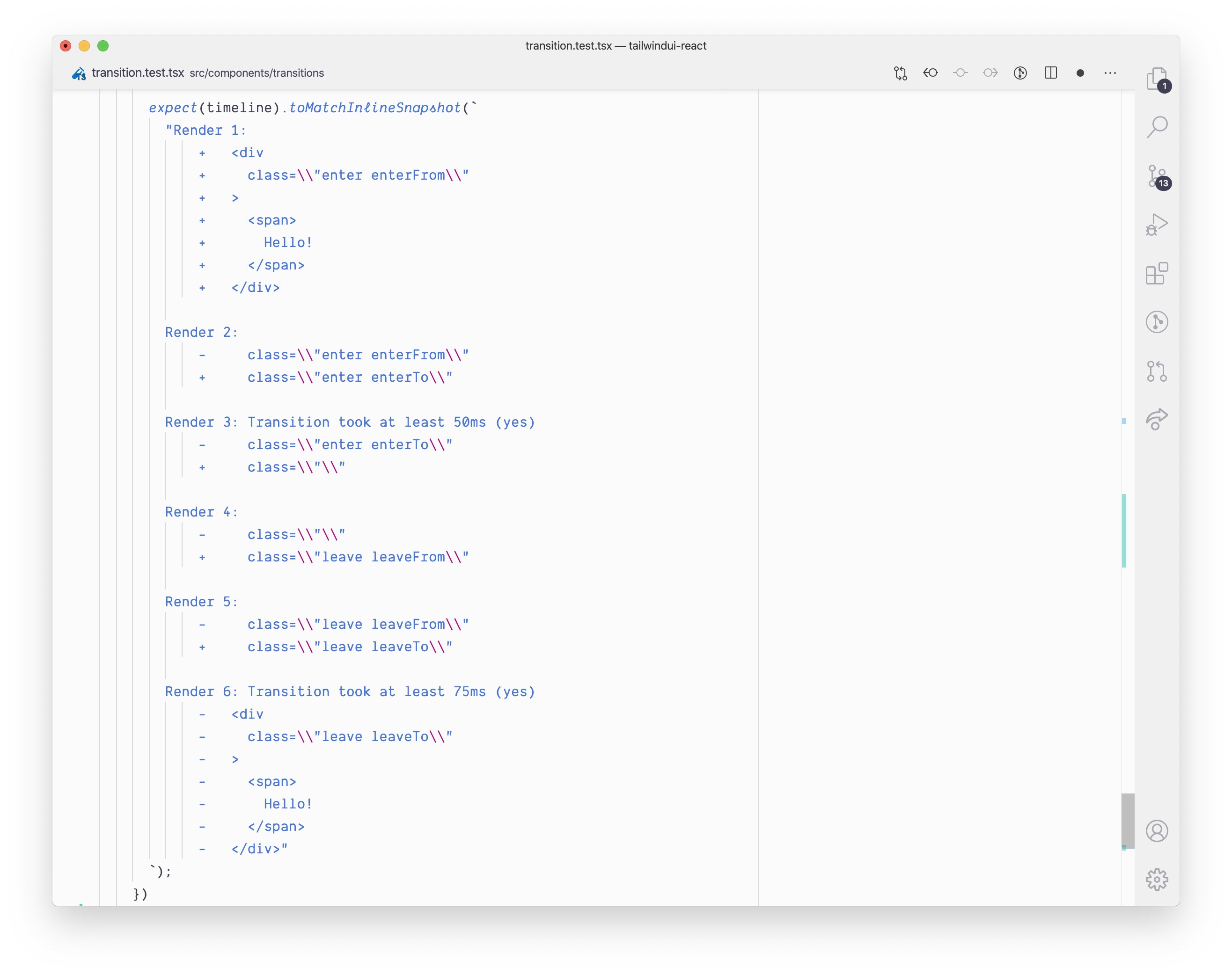Open the More Actions ellipsis menu
This screenshot has width=1232, height=975.
click(1110, 73)
